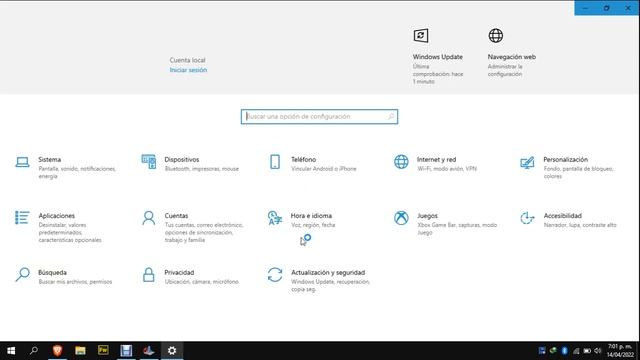
Task: Open Navegación web globe icon at top
Action: point(496,36)
